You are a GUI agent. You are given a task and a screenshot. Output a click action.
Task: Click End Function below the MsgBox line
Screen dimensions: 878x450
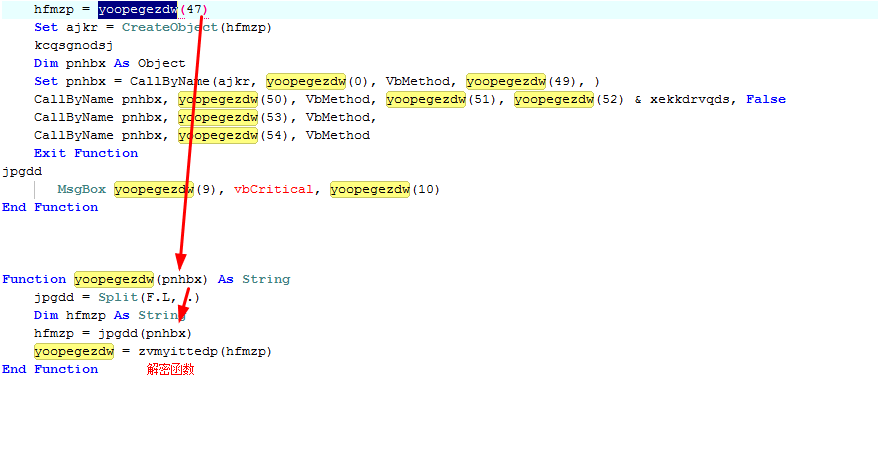pyautogui.click(x=50, y=208)
